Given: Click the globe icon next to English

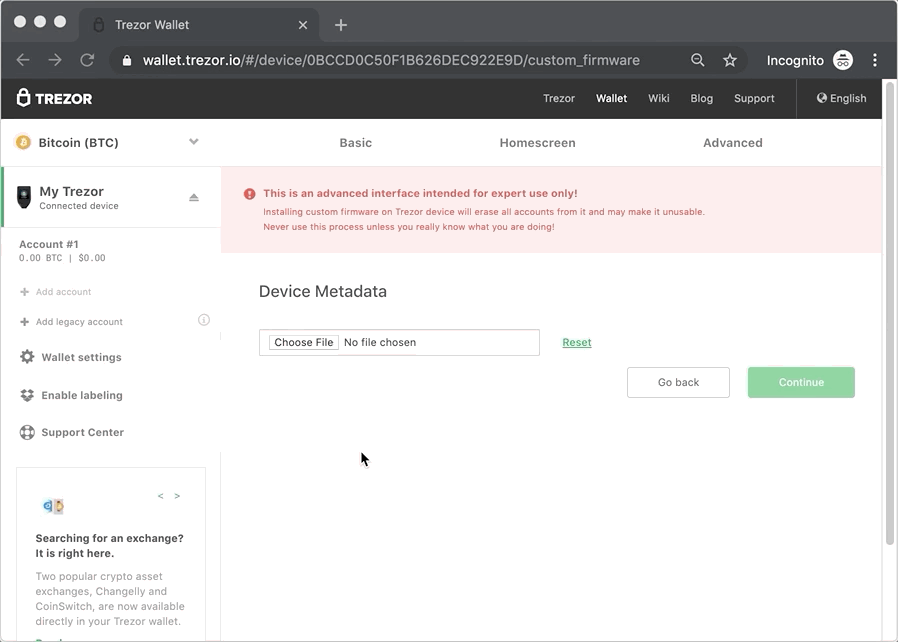Looking at the screenshot, I should (822, 98).
